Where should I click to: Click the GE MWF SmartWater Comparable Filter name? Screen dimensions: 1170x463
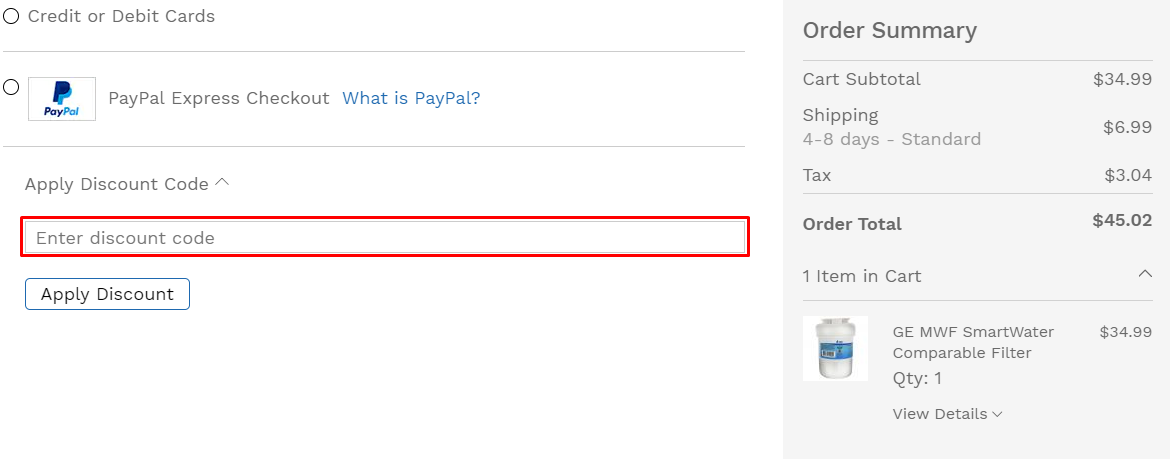[x=973, y=342]
